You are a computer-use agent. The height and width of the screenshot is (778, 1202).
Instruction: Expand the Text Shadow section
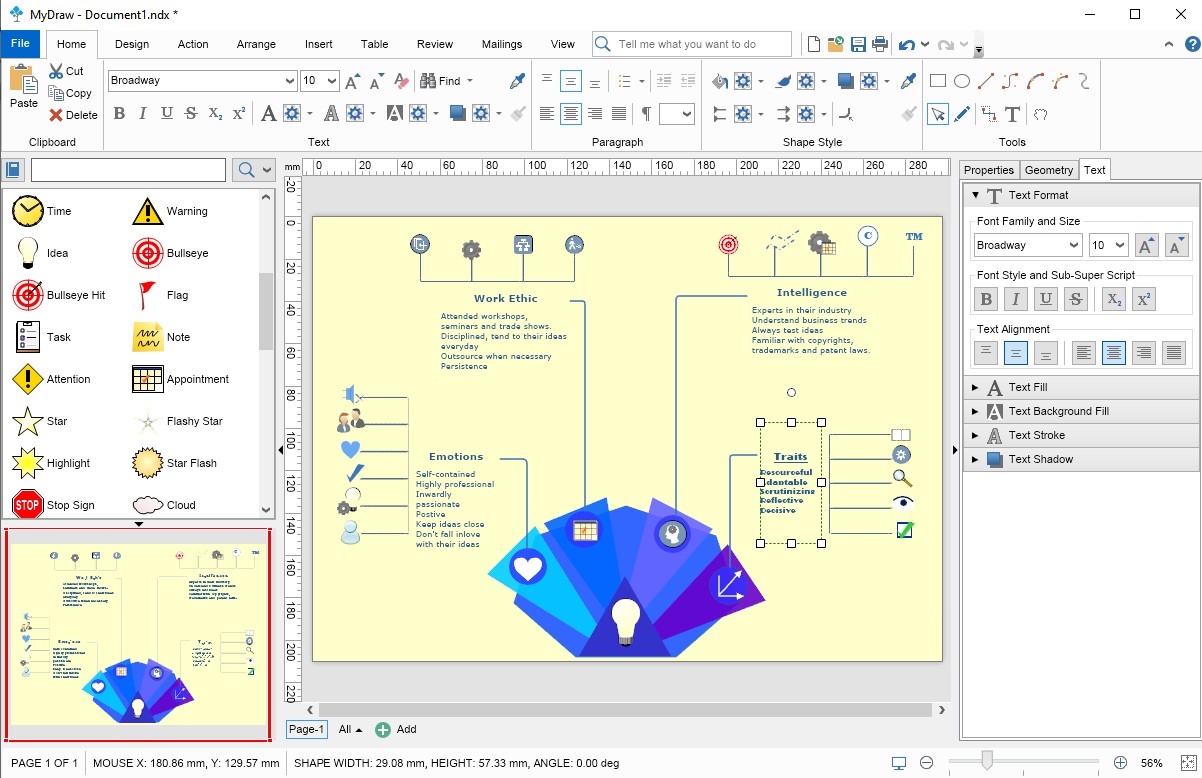[1079, 459]
